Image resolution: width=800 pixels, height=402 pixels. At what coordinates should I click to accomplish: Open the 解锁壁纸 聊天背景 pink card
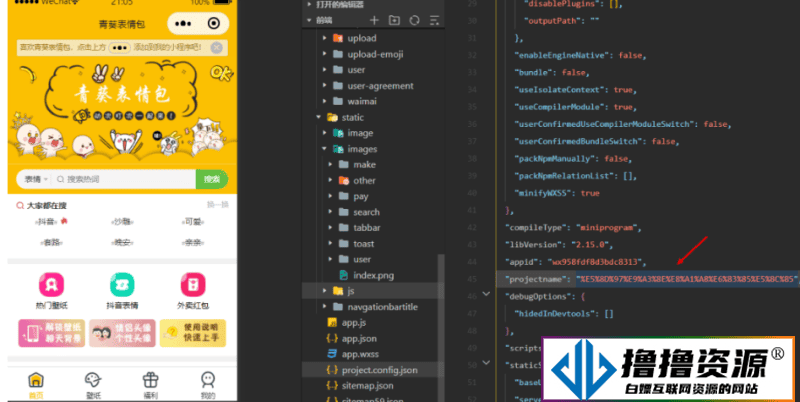51,333
